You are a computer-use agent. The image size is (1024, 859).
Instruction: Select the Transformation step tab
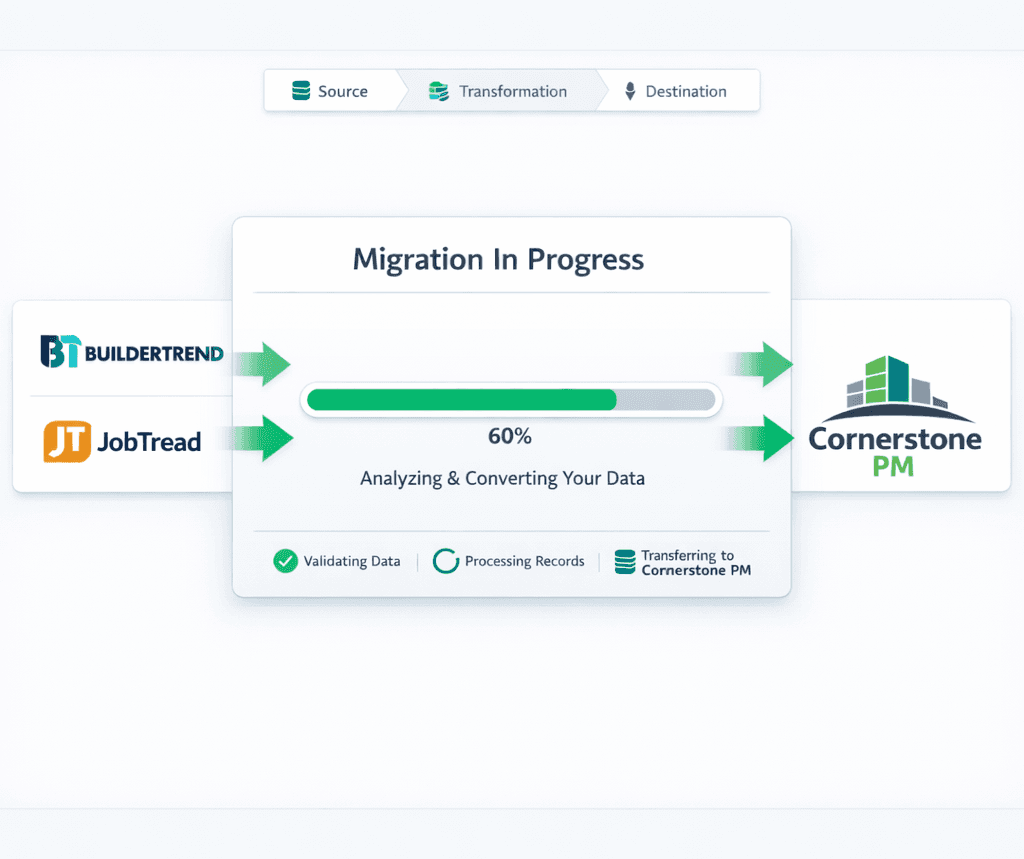coord(501,91)
